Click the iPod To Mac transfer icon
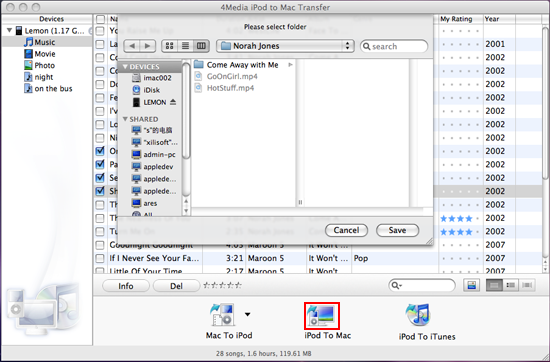This screenshot has height=362, width=550. pyautogui.click(x=322, y=315)
